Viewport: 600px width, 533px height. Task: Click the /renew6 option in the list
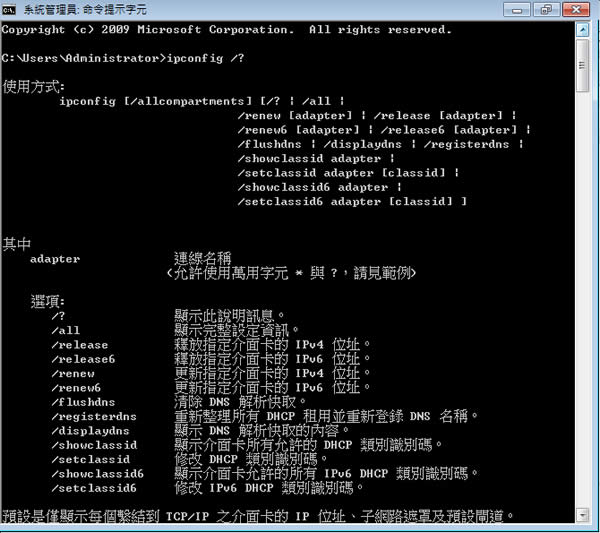76,388
